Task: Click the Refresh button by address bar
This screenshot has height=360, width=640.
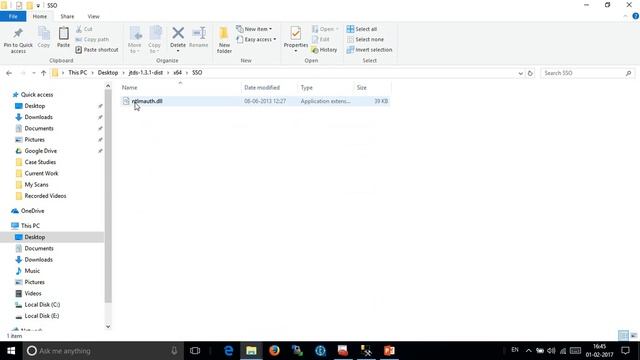Action: coord(530,73)
